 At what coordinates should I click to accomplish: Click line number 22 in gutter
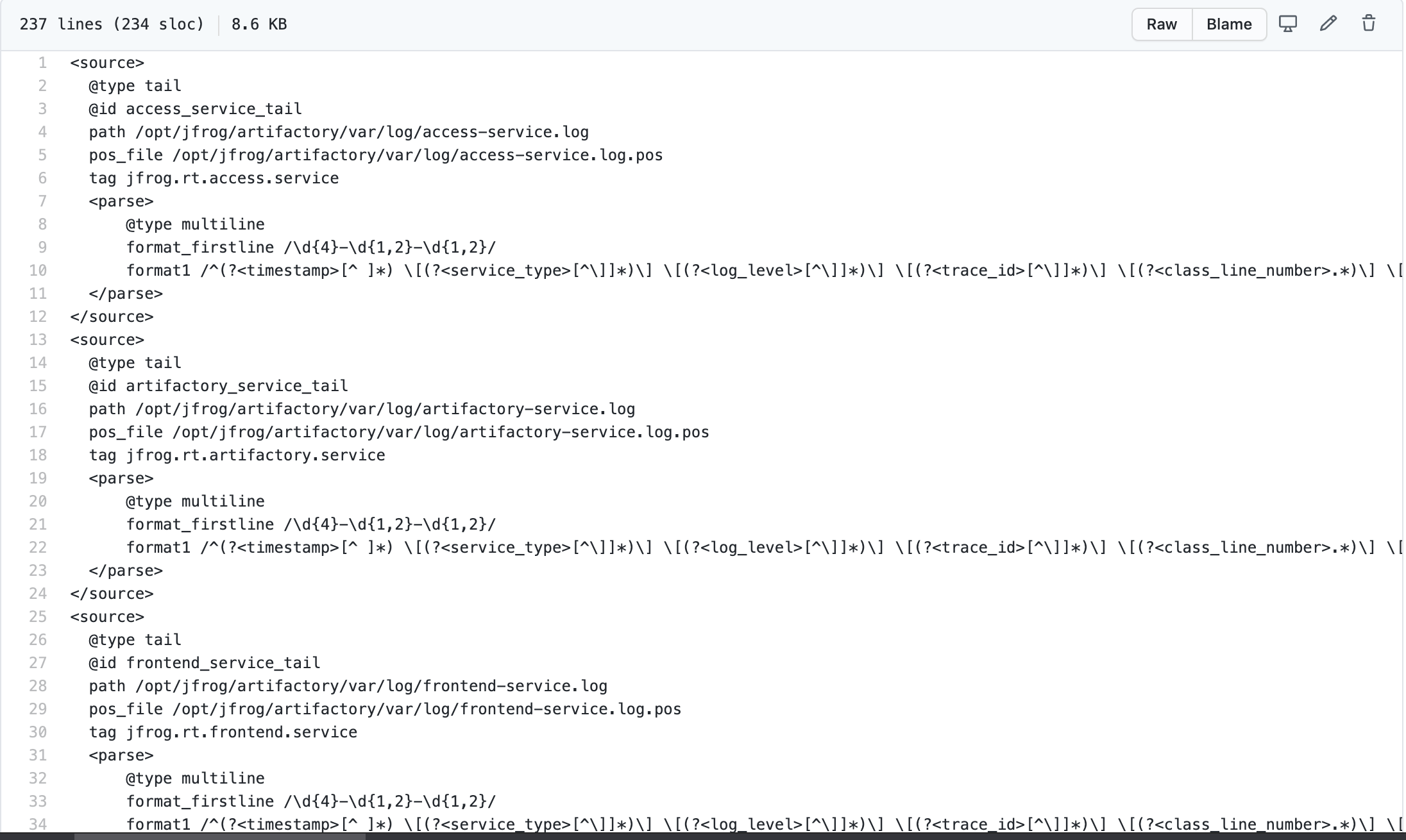coord(38,548)
